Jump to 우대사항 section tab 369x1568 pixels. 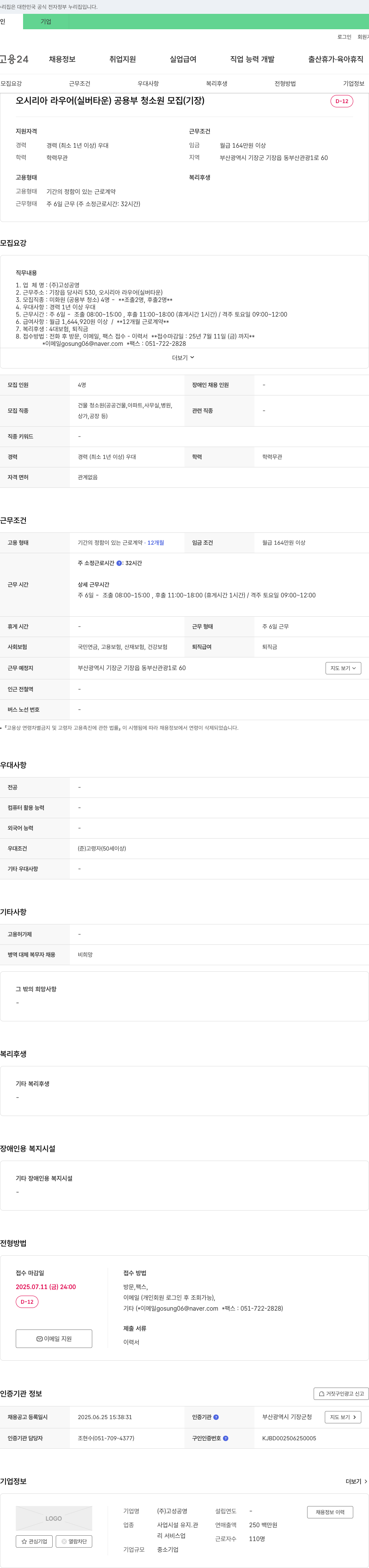tap(148, 83)
